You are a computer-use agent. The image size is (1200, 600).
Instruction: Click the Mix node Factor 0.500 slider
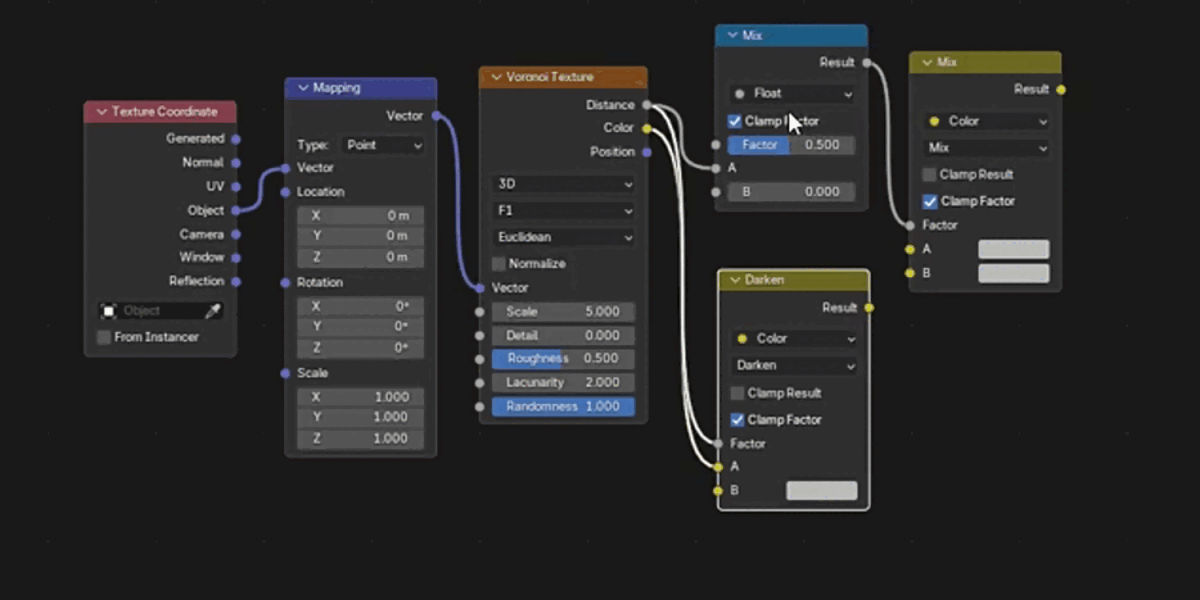coord(791,145)
